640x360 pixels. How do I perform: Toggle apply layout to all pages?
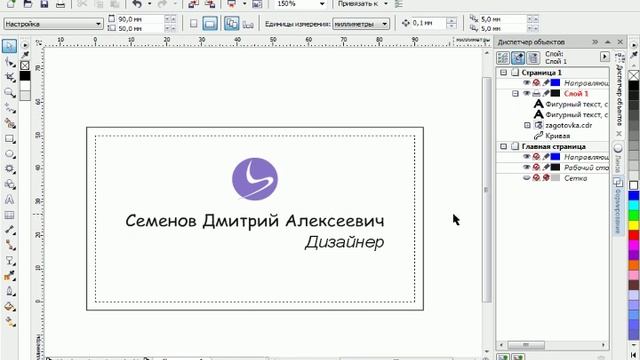click(231, 24)
